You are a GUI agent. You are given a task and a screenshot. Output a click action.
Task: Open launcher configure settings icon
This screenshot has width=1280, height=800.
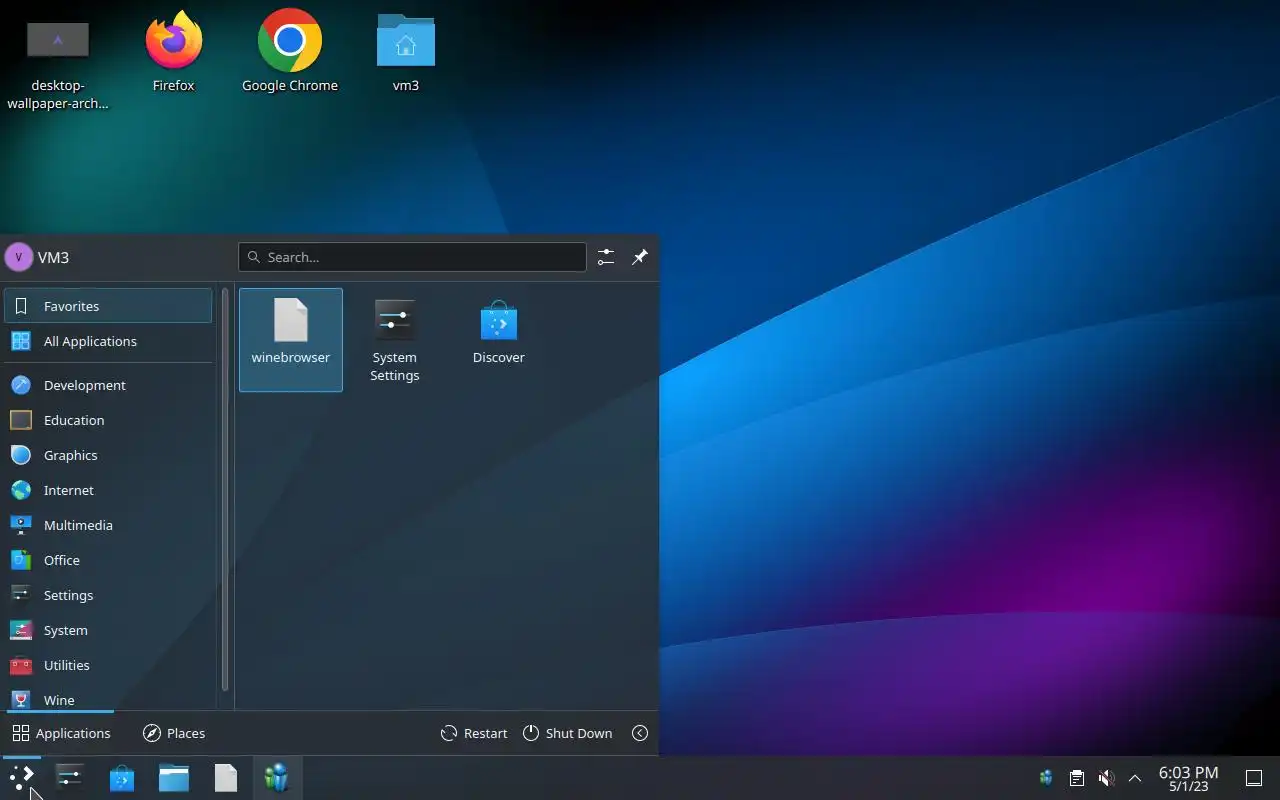pyautogui.click(x=606, y=257)
